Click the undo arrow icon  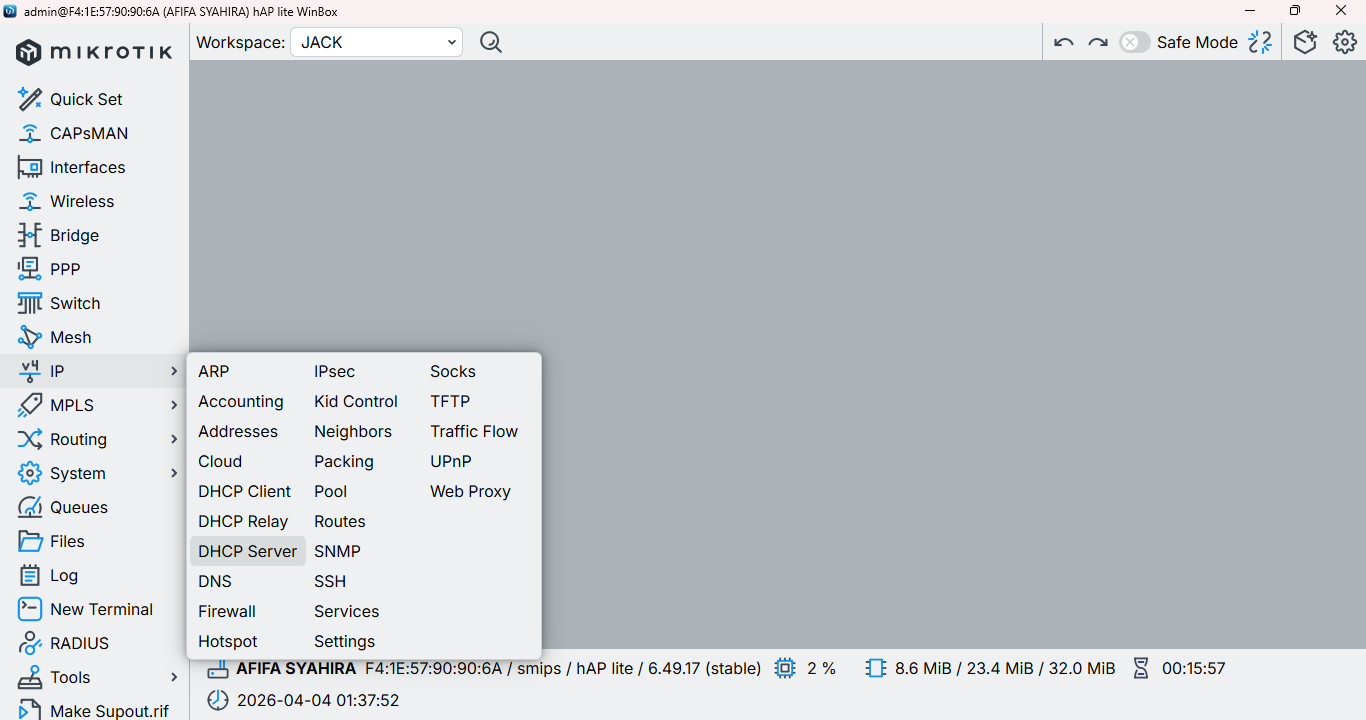point(1064,42)
